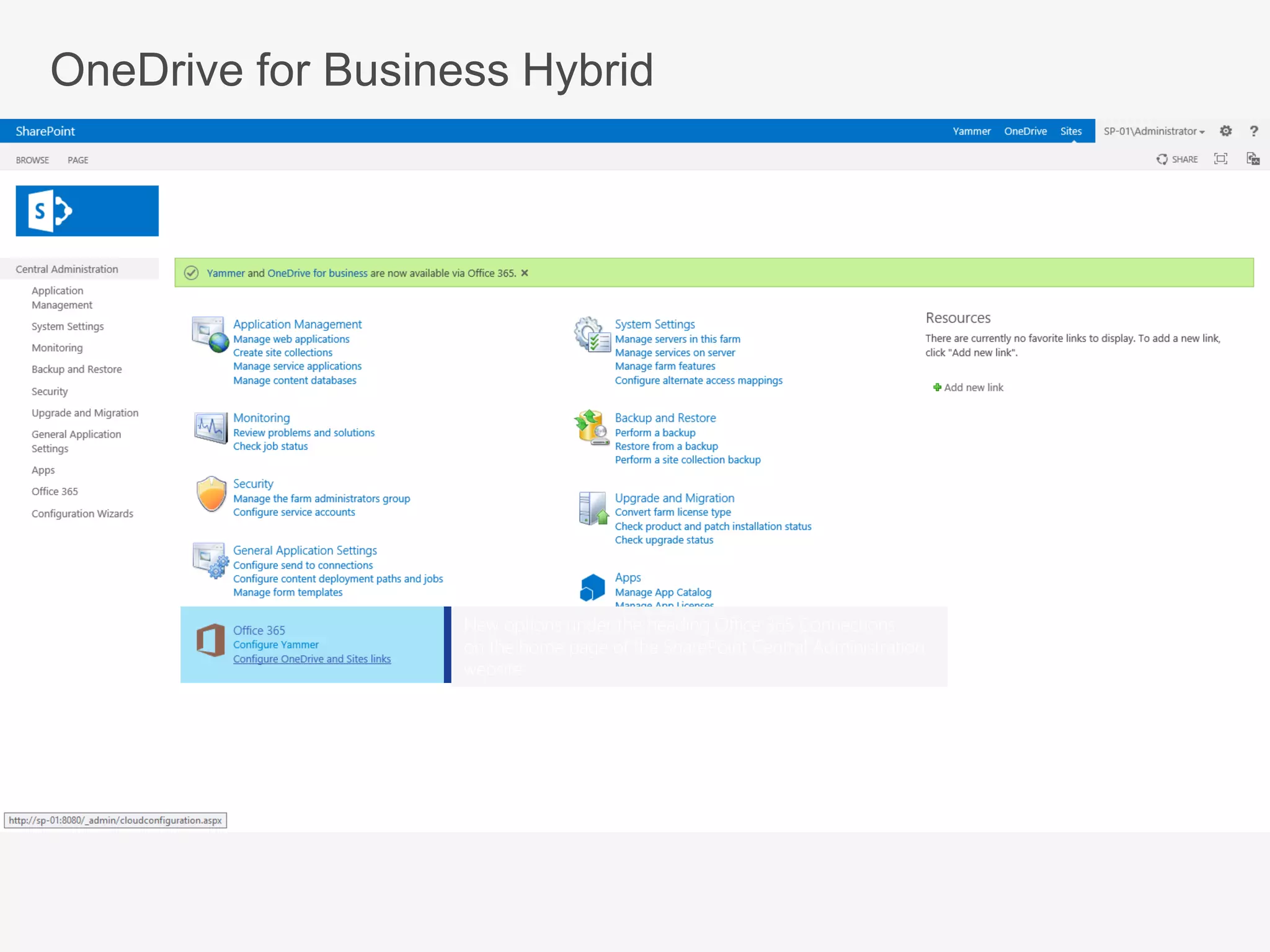Open Manage the farm administrators group
Screen dimensions: 1270x952
coord(321,498)
